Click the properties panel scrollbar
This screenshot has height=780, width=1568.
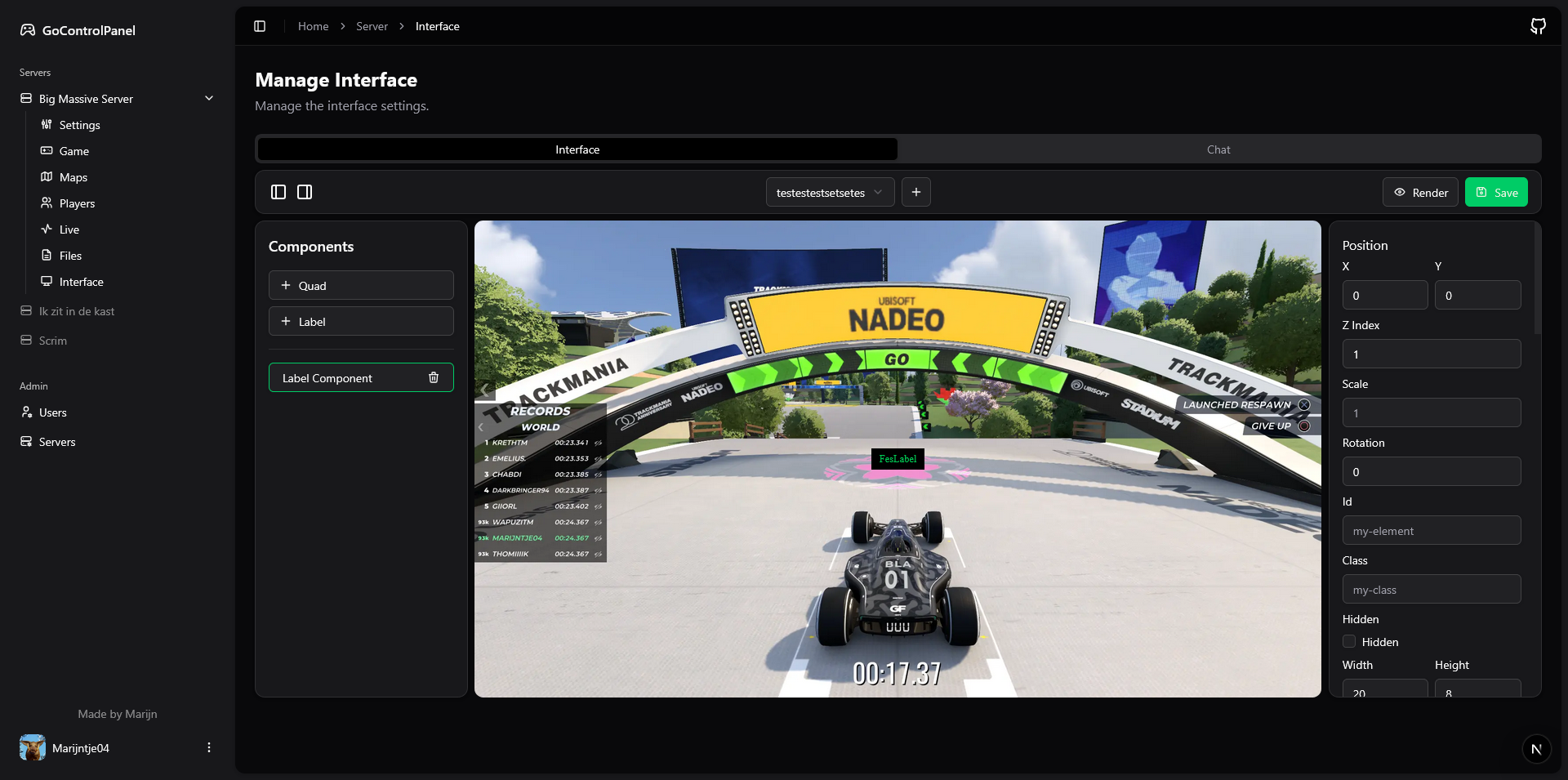pyautogui.click(x=1538, y=278)
